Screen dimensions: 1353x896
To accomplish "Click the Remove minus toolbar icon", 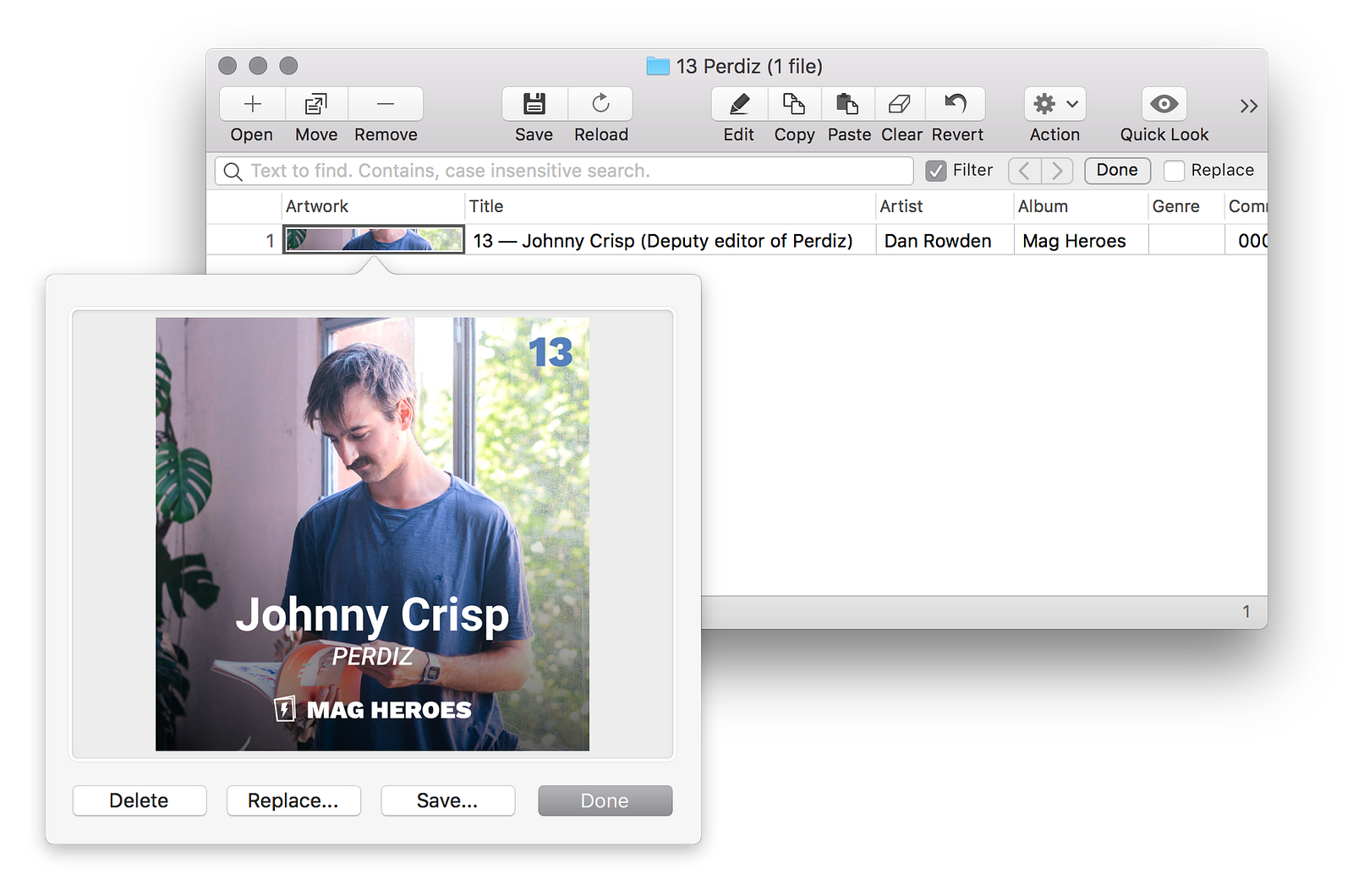I will tap(386, 105).
